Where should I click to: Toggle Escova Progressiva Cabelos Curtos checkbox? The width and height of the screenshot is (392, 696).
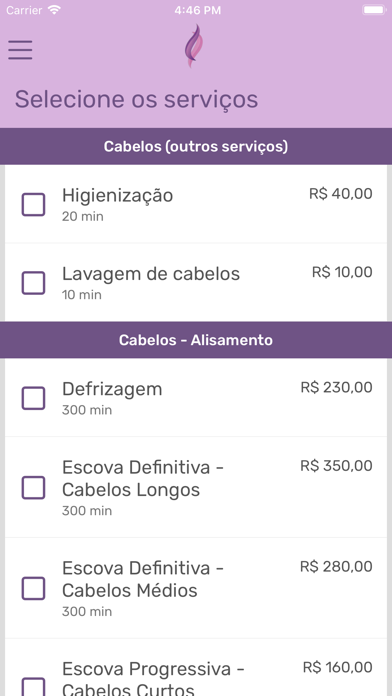click(x=33, y=686)
